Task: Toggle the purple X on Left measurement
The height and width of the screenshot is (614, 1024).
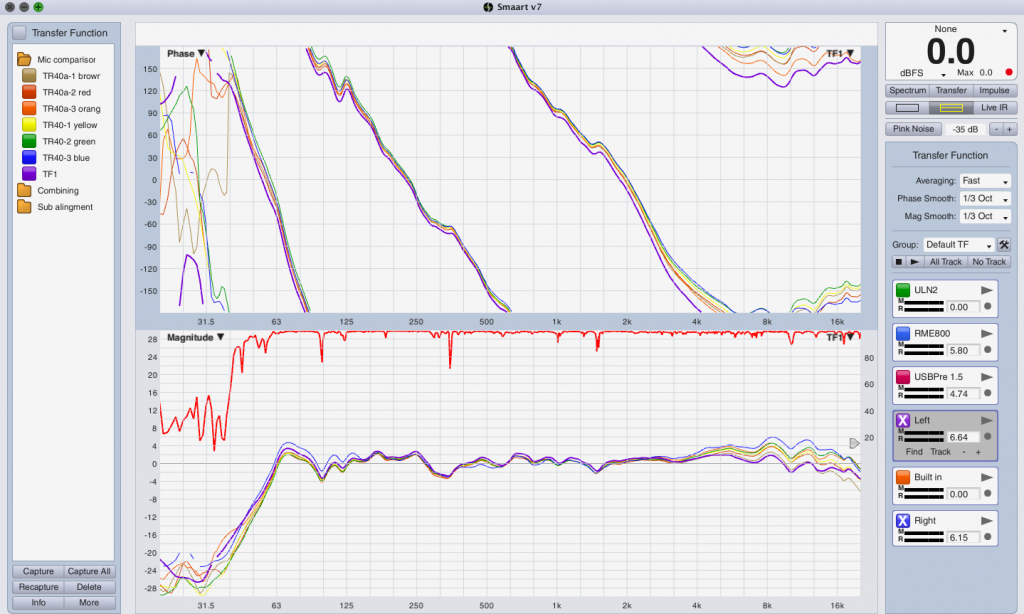Action: [x=903, y=421]
